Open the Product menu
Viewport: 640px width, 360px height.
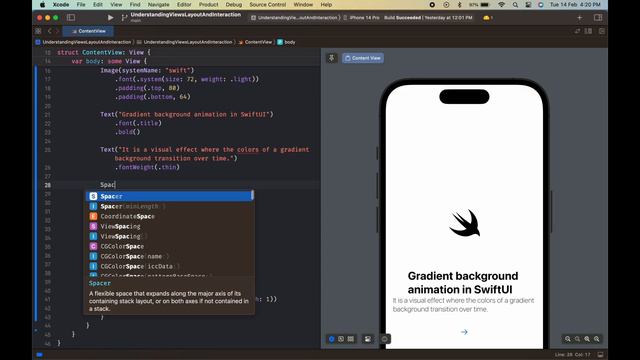pyautogui.click(x=209, y=4)
